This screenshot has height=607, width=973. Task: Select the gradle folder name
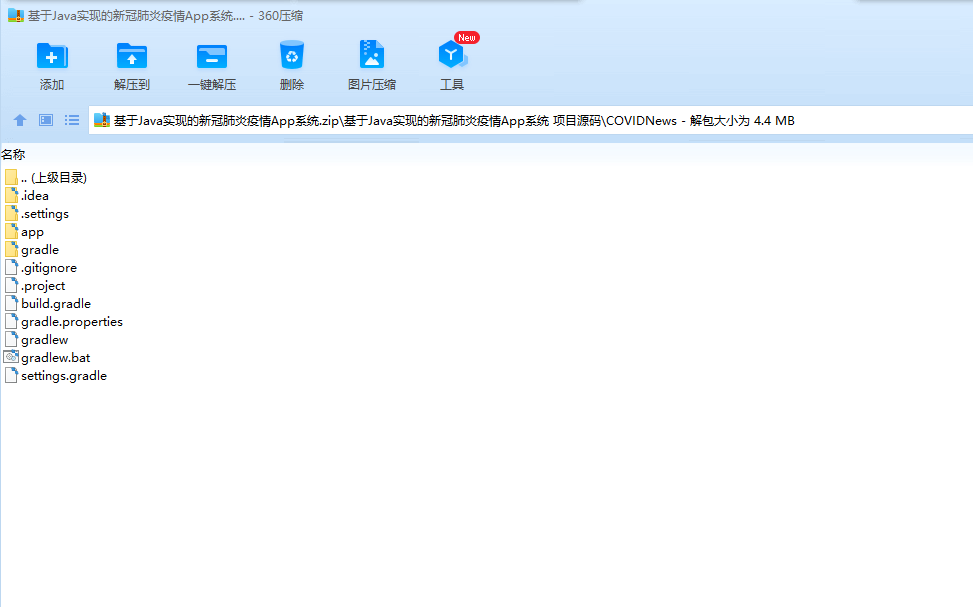coord(40,250)
